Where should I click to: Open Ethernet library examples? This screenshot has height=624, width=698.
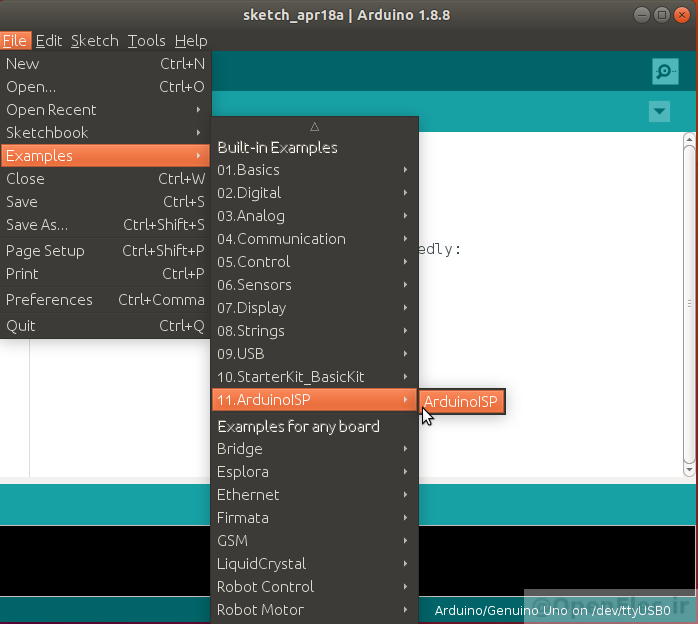point(314,495)
